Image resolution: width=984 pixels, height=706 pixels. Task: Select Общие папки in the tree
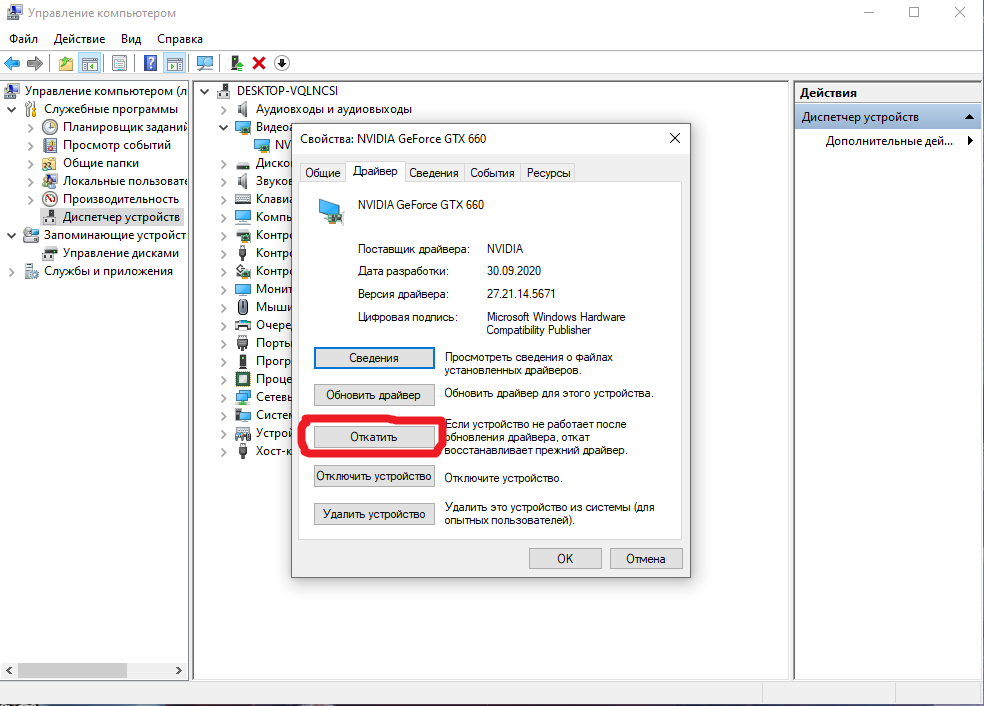click(x=100, y=163)
